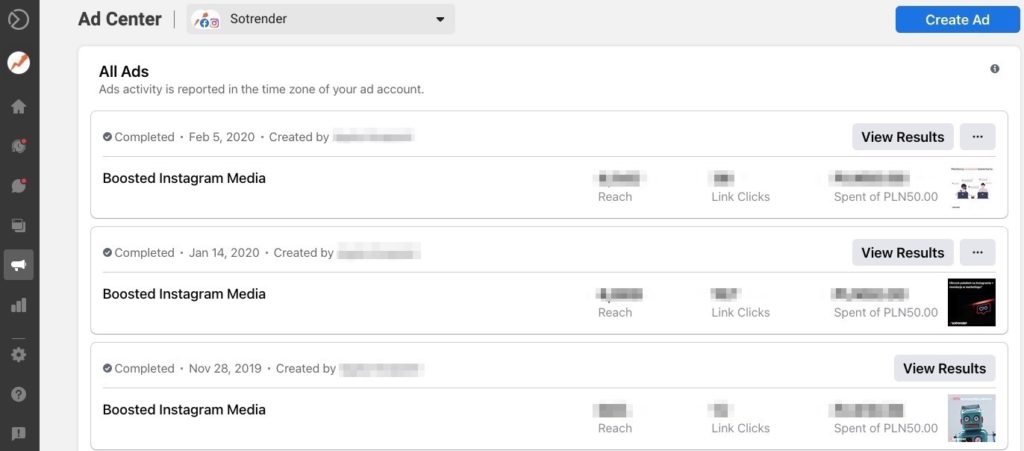The image size is (1024, 451).
Task: Open more options for Jan 14, 2020 ad
Action: (977, 253)
